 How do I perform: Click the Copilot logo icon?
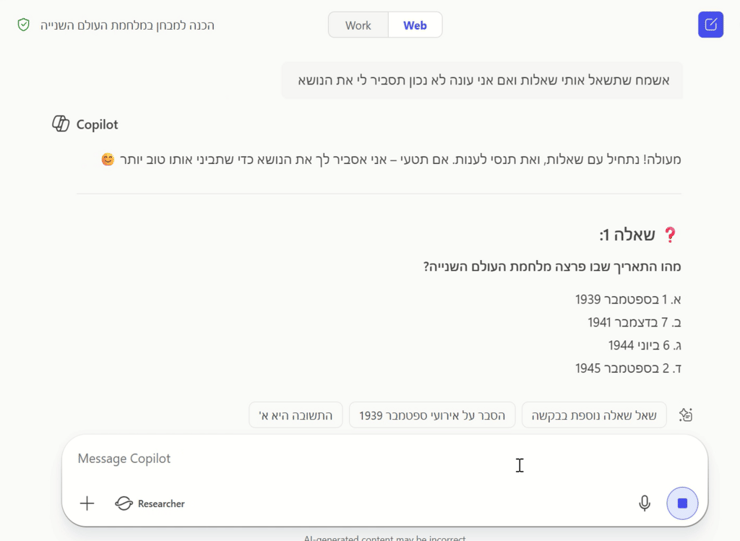tap(60, 124)
